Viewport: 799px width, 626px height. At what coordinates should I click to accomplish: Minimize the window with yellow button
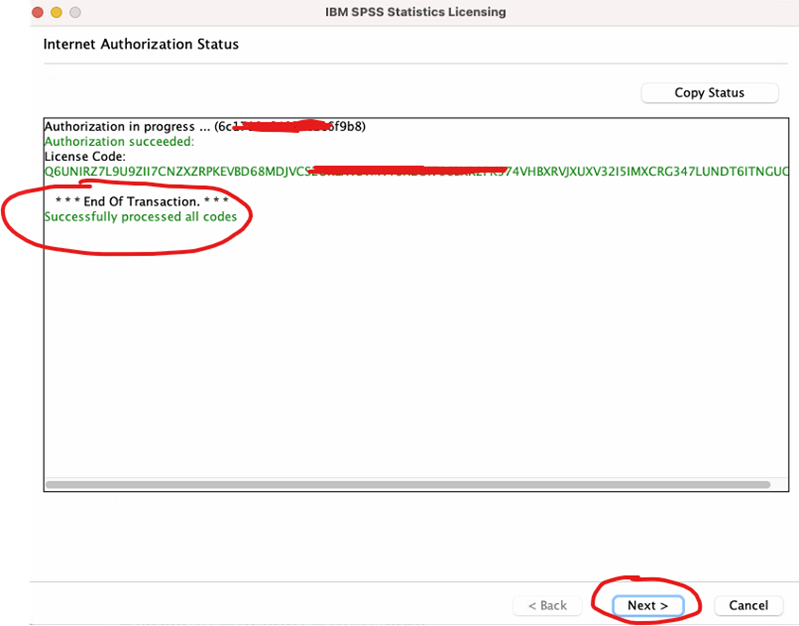57,12
